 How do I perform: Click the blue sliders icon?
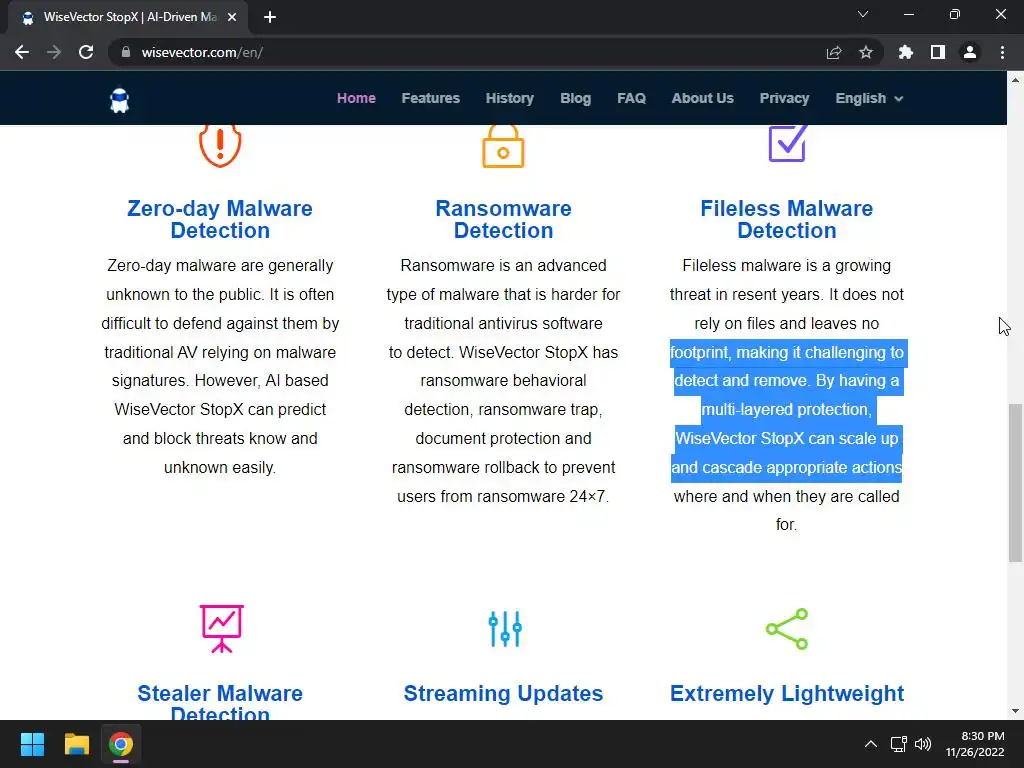(x=505, y=628)
